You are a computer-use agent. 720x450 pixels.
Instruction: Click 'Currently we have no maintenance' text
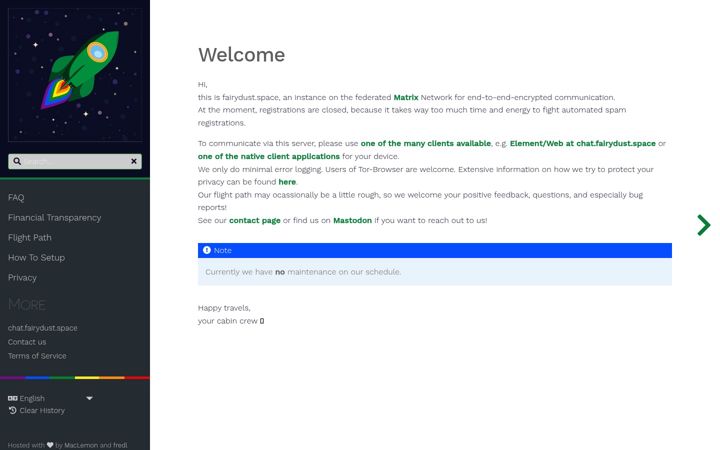[303, 272]
